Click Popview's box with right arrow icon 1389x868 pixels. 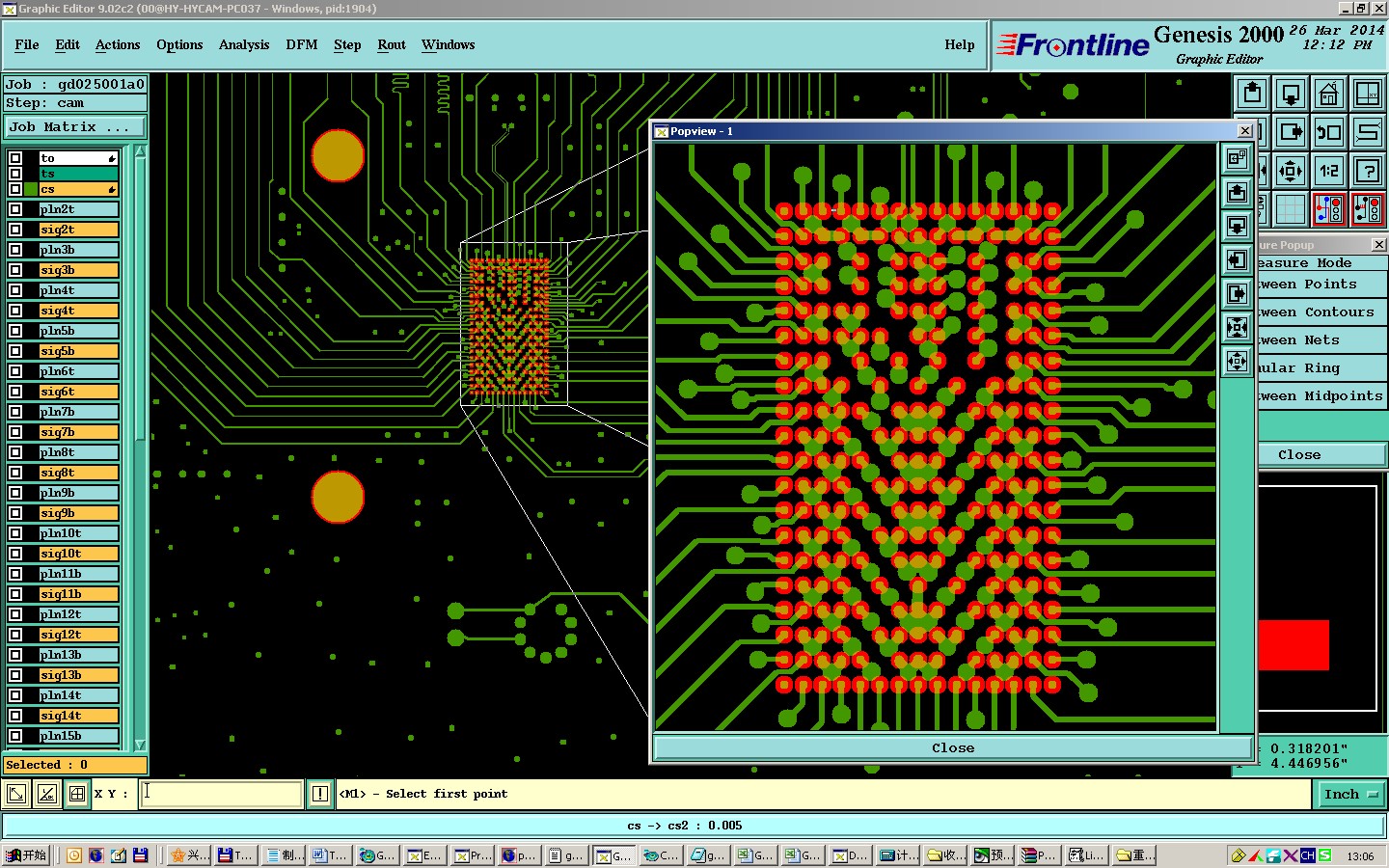1237,294
